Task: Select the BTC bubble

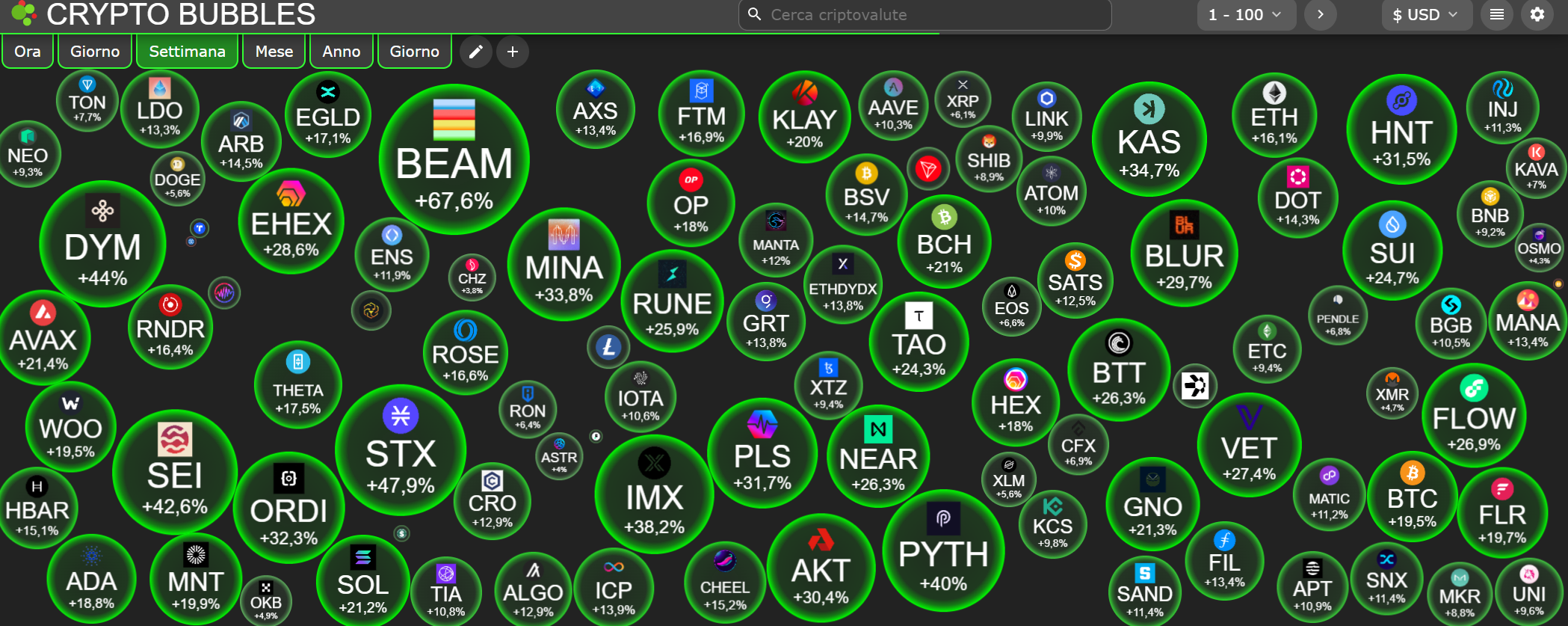Action: tap(1412, 498)
